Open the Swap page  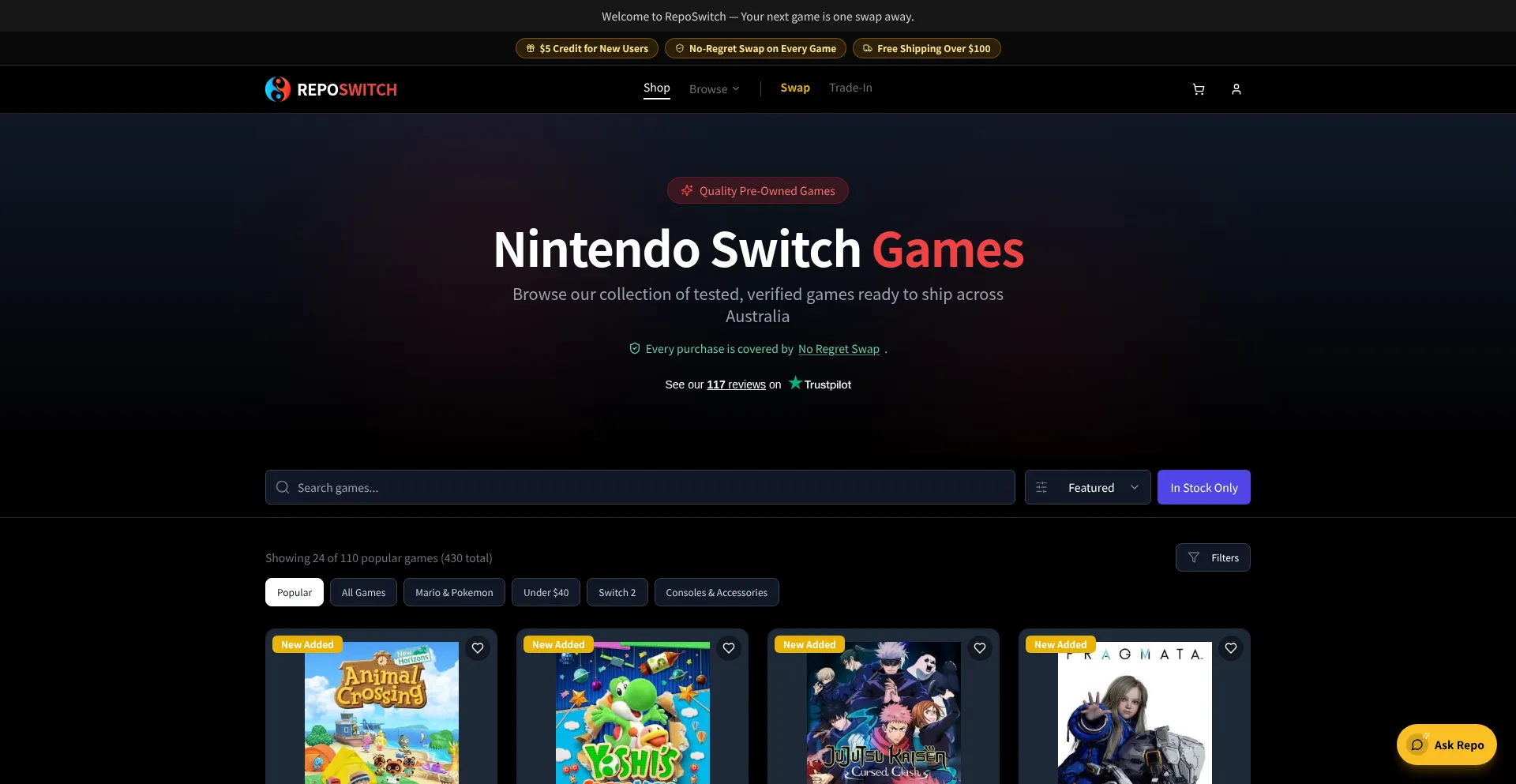tap(795, 88)
